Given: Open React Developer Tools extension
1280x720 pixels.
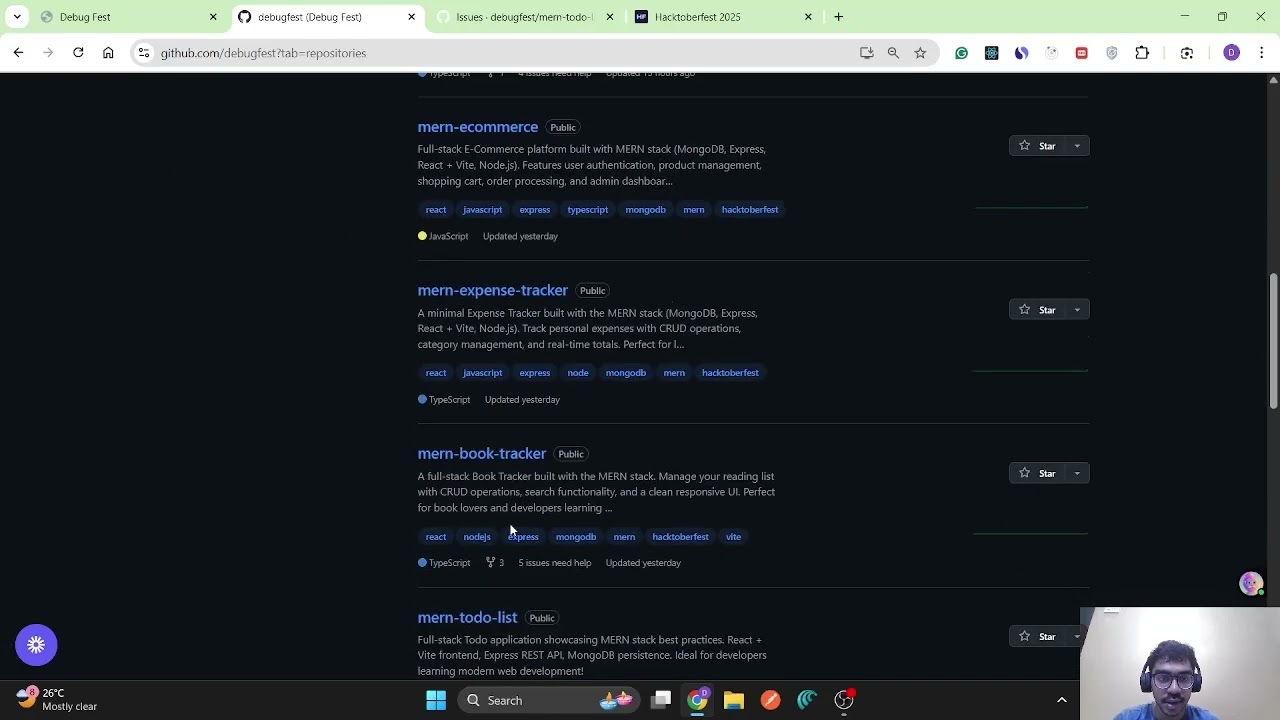Looking at the screenshot, I should (991, 53).
